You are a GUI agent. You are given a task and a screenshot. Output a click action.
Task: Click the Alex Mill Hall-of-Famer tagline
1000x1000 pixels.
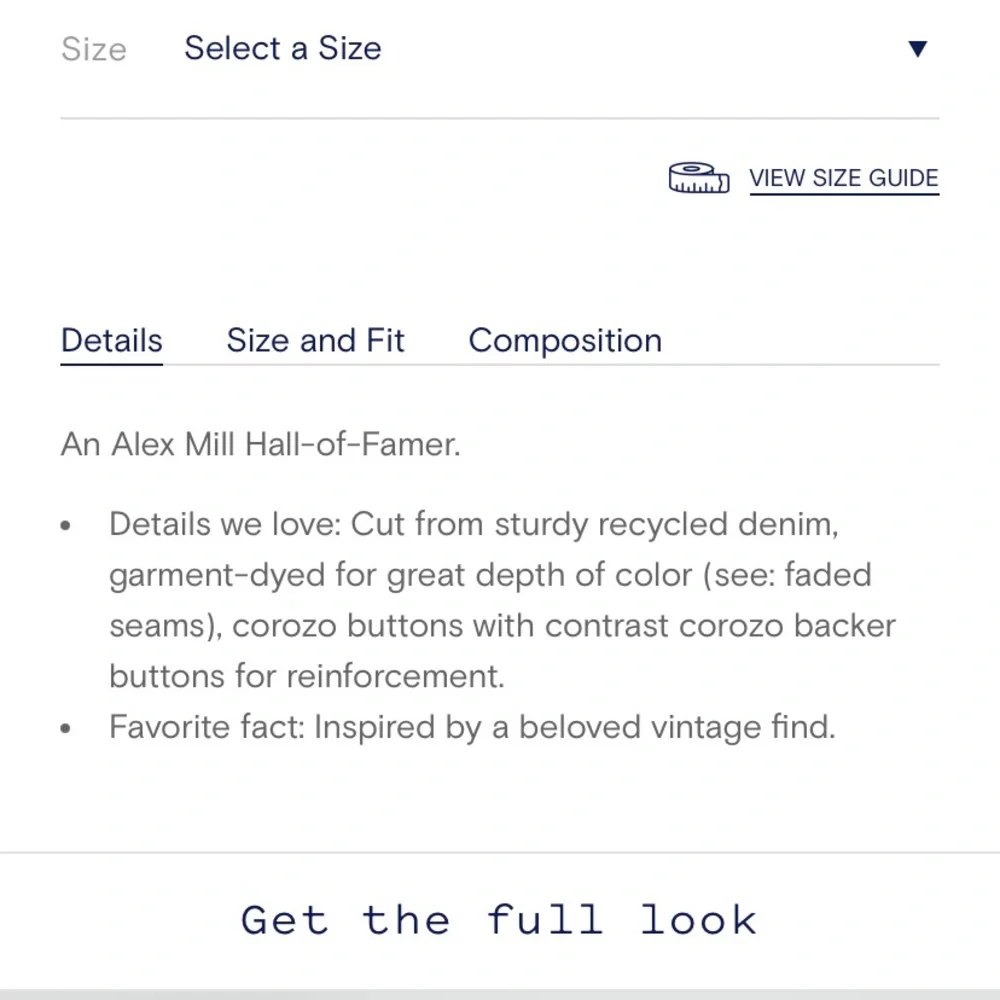point(260,444)
